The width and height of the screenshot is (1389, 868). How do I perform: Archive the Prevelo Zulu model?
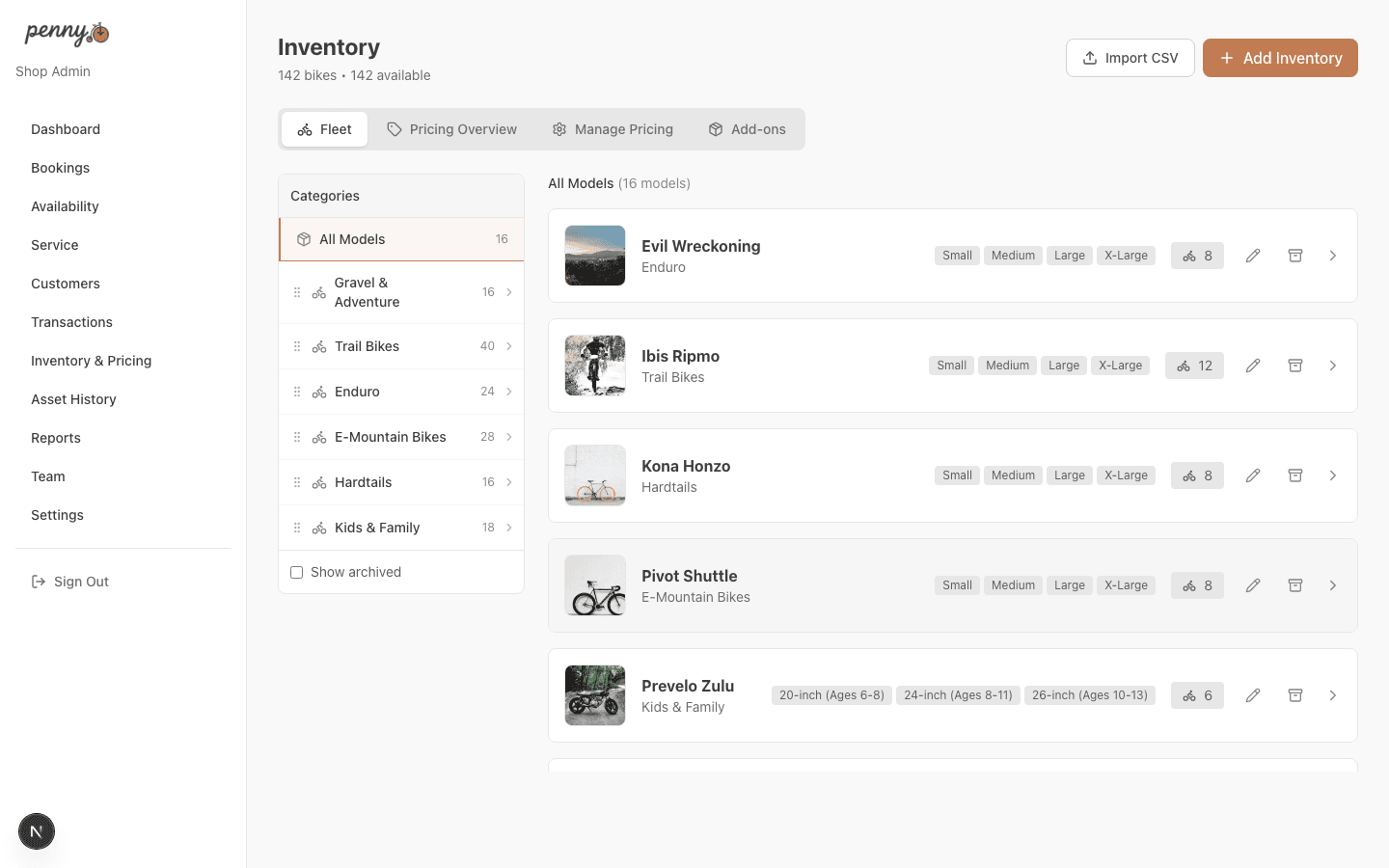click(1295, 694)
